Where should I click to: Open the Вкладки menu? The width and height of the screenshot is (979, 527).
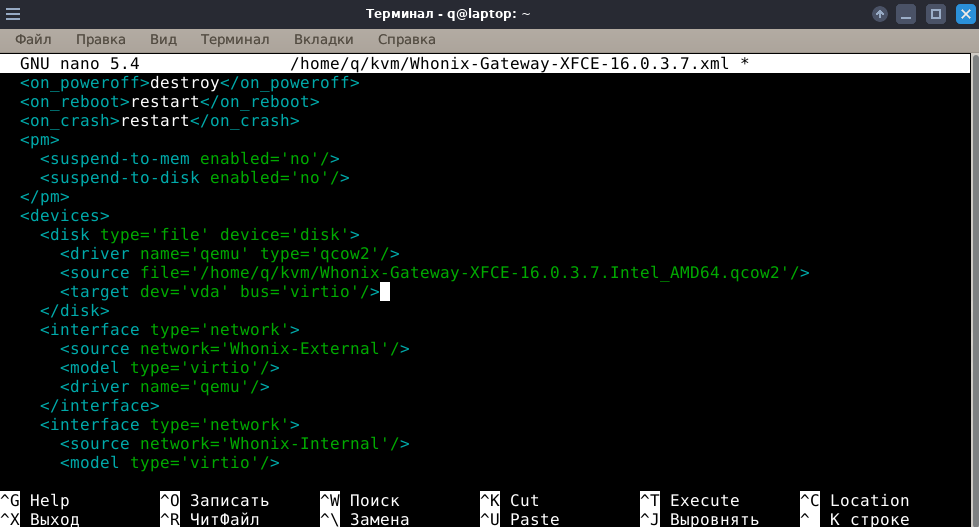tap(323, 39)
